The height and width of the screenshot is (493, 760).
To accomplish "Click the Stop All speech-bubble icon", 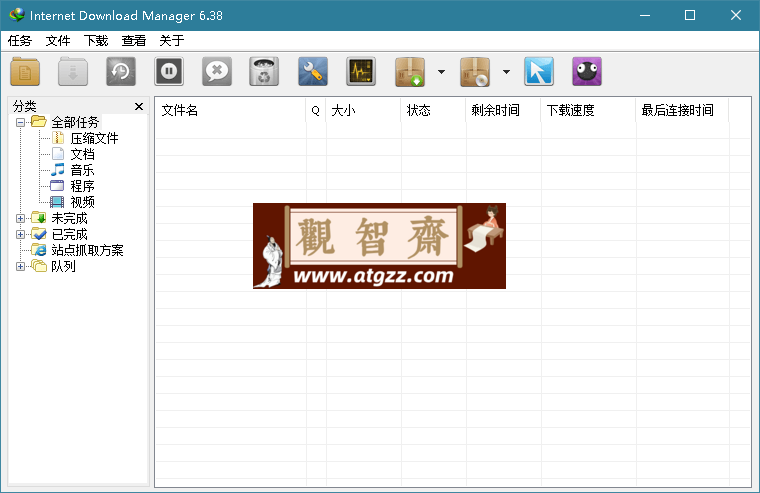I will tap(217, 72).
